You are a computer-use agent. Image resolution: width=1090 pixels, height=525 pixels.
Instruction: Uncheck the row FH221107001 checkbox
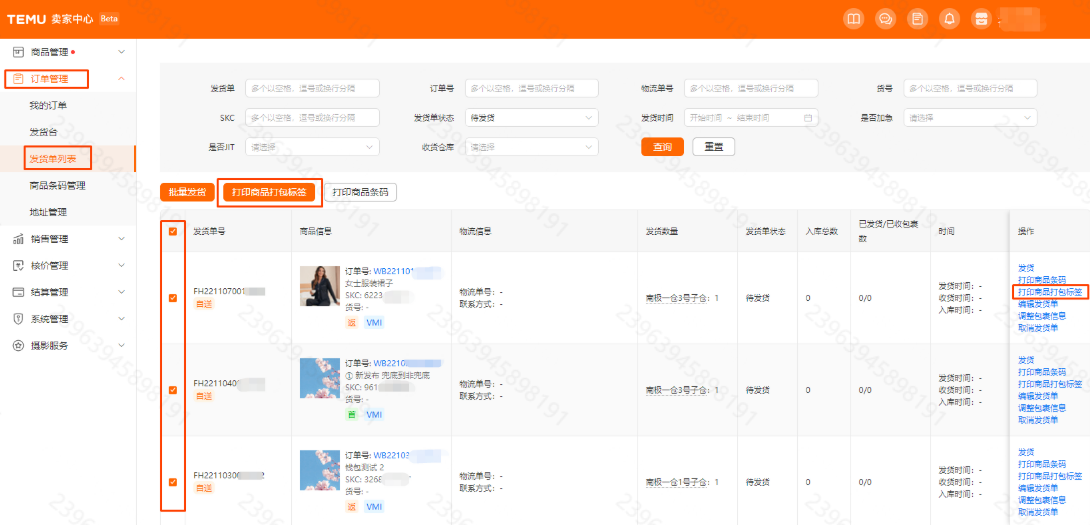(x=173, y=298)
